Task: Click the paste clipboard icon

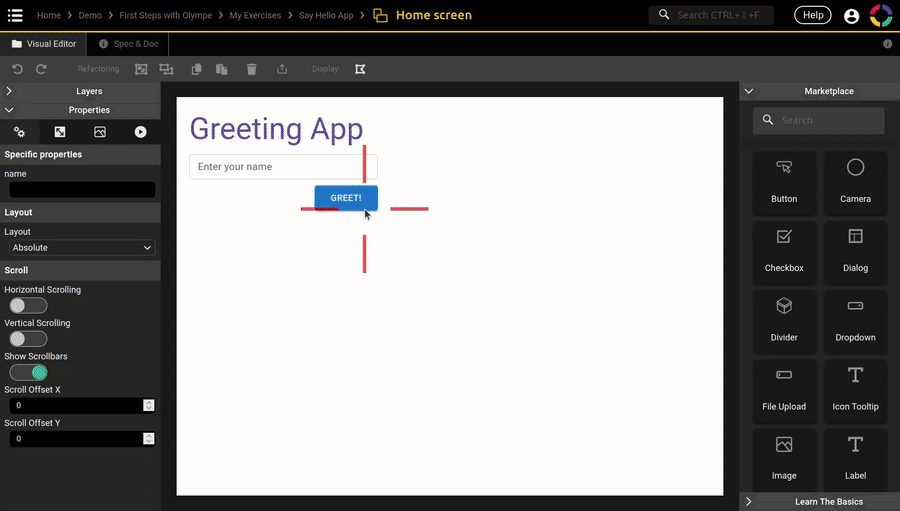Action: point(222,69)
